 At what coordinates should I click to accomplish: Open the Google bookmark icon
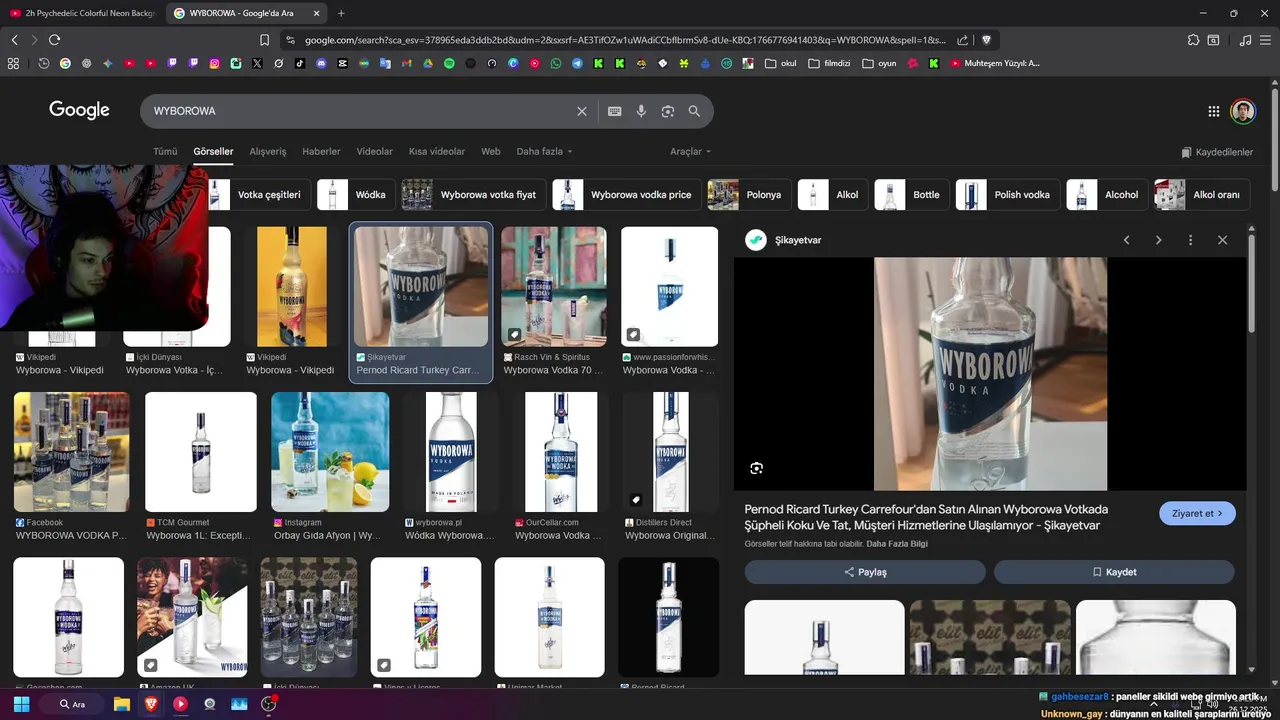[x=65, y=63]
